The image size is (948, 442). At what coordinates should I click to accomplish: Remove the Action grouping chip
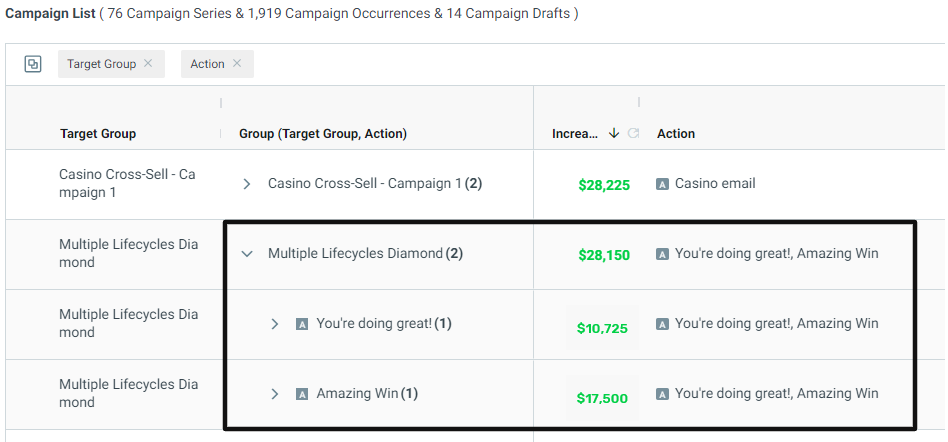tap(237, 63)
